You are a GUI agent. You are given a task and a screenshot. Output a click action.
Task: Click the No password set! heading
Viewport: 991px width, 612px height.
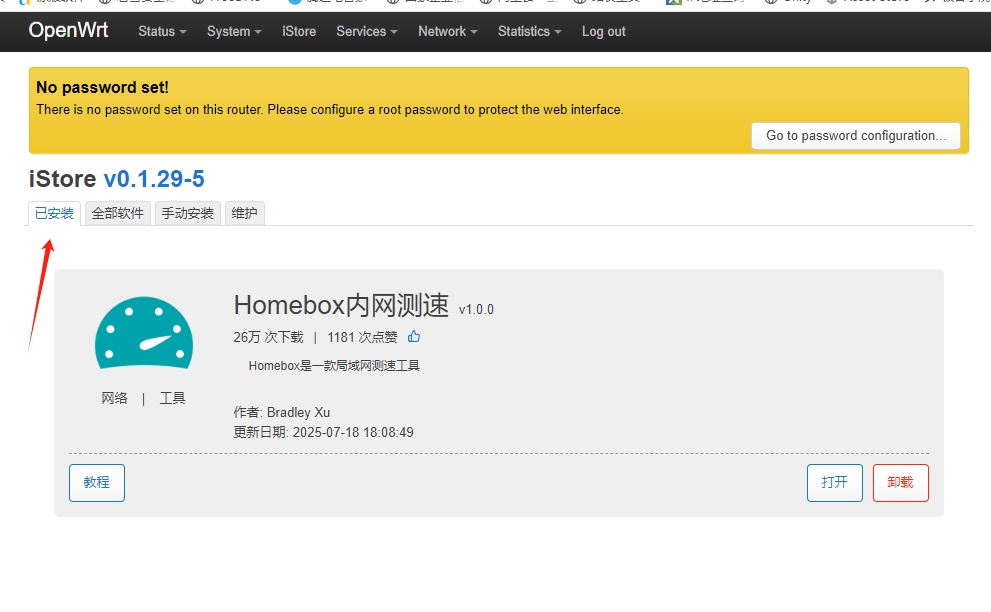(x=102, y=87)
